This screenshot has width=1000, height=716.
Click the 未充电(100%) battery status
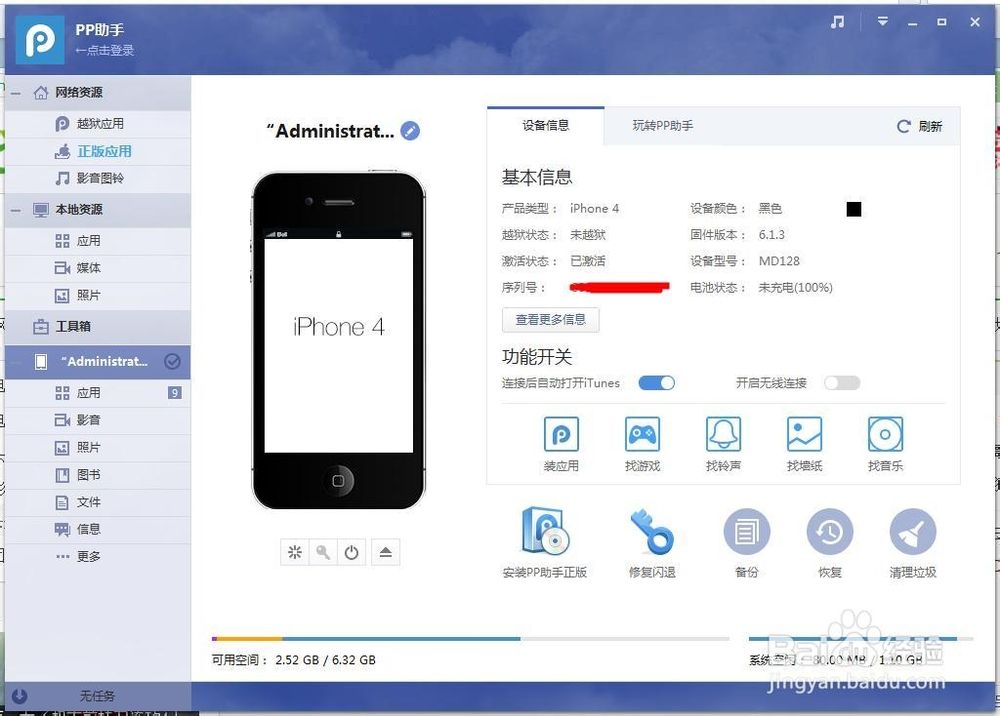click(x=795, y=288)
